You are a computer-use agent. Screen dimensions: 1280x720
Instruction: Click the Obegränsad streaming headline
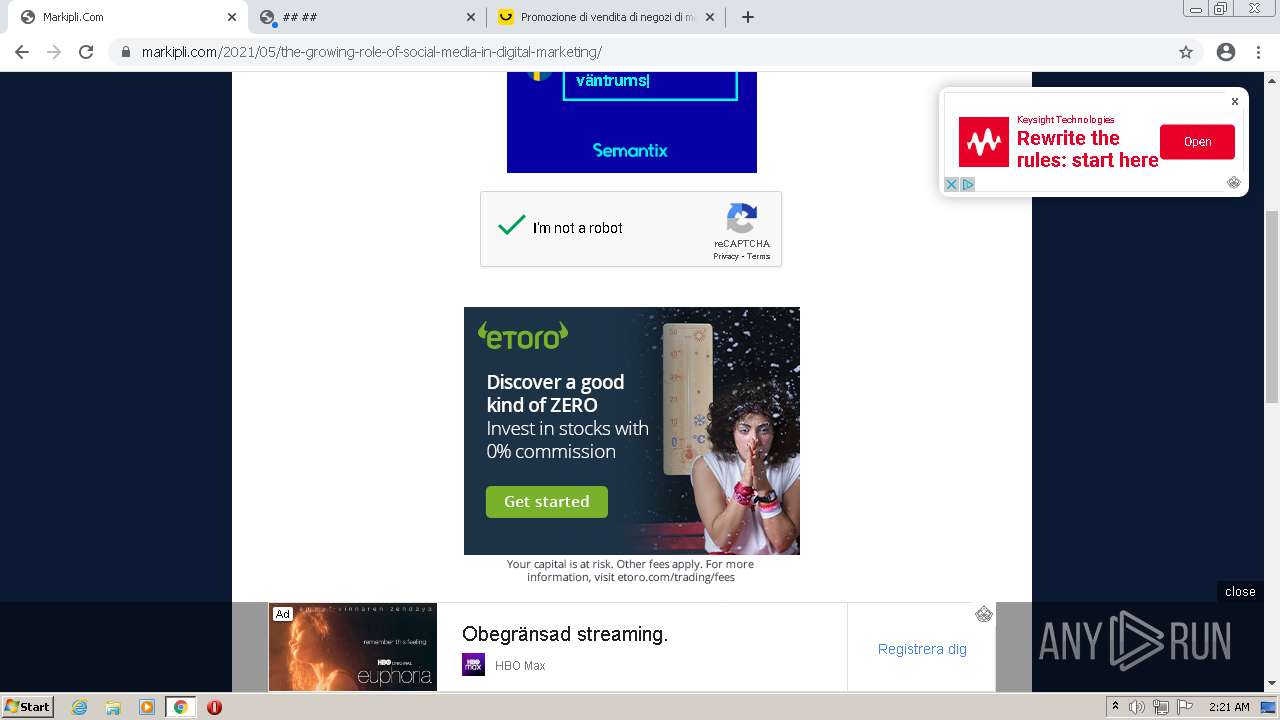[565, 634]
